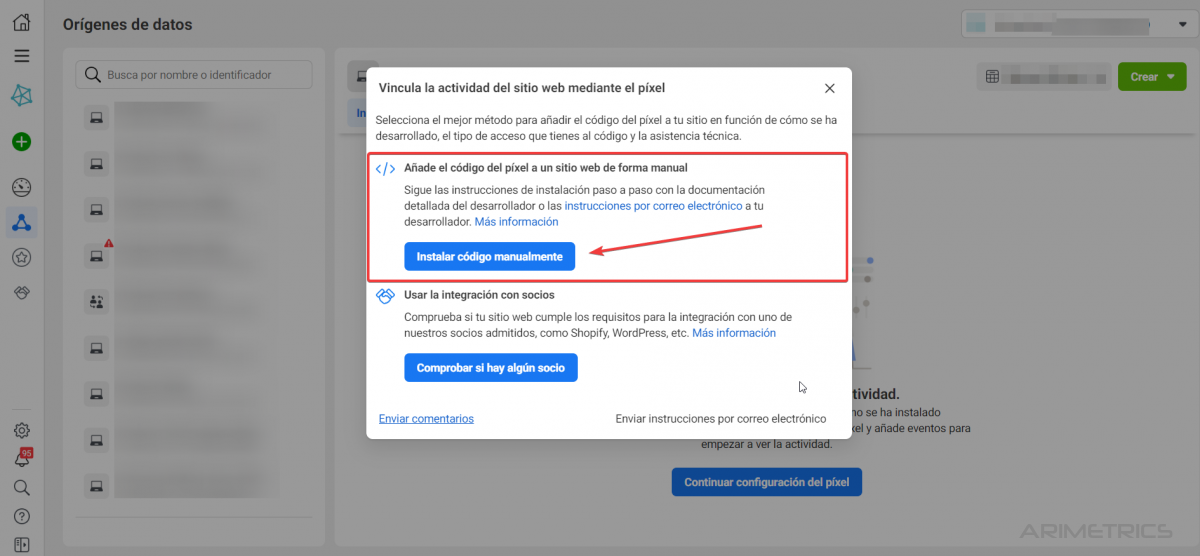The image size is (1200, 556).
Task: Select the data sources triangle icon
Action: (21, 222)
